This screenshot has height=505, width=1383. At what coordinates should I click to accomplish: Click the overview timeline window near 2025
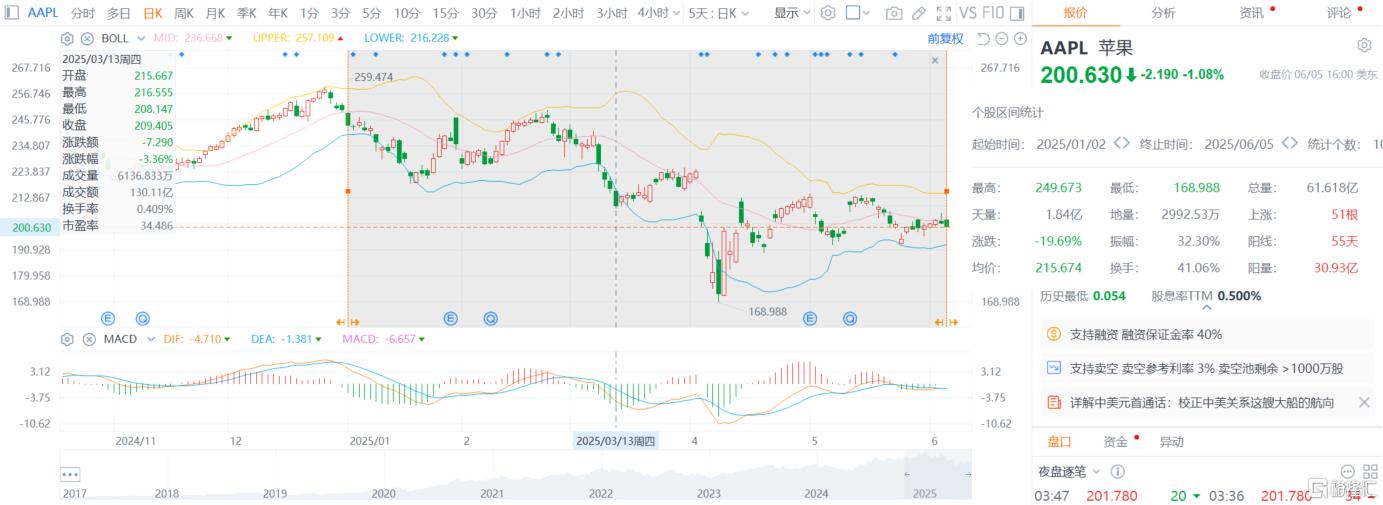pyautogui.click(x=937, y=475)
